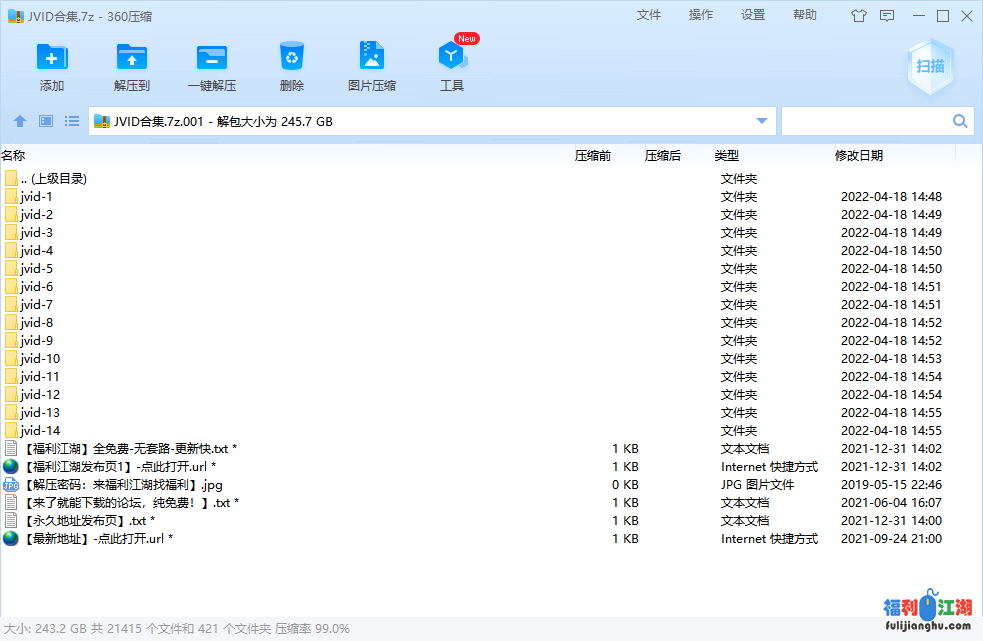Select the 解压密码 .jpg file entry
This screenshot has height=641, width=983.
122,485
